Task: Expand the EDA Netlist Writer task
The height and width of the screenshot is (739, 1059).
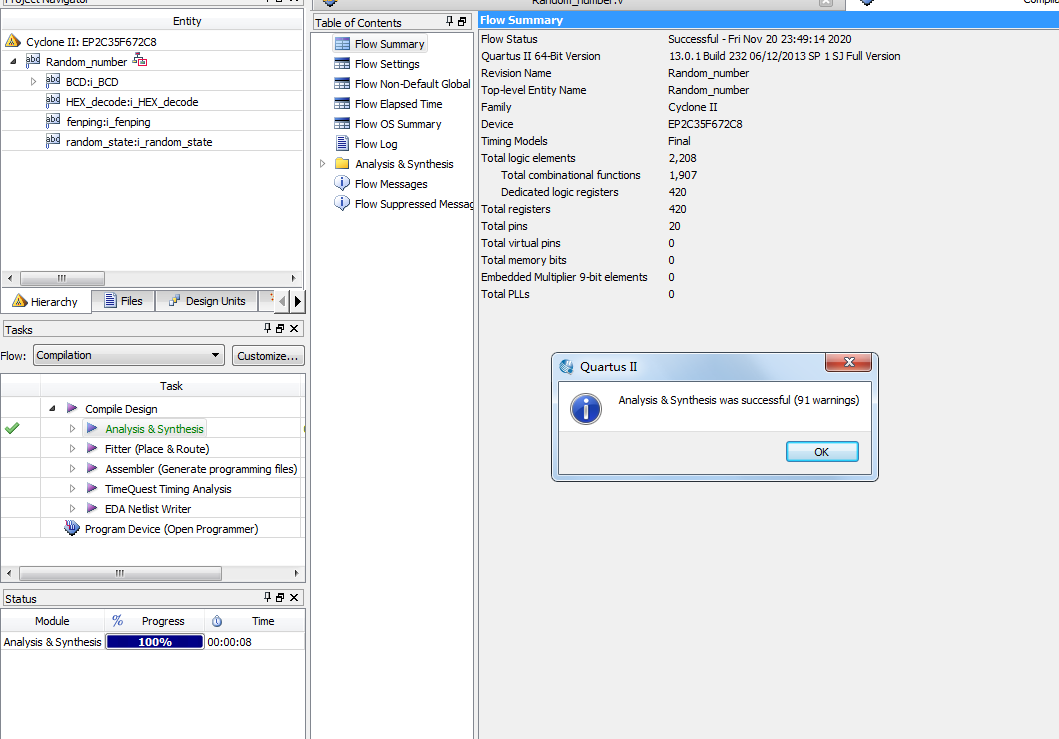Action: click(72, 508)
